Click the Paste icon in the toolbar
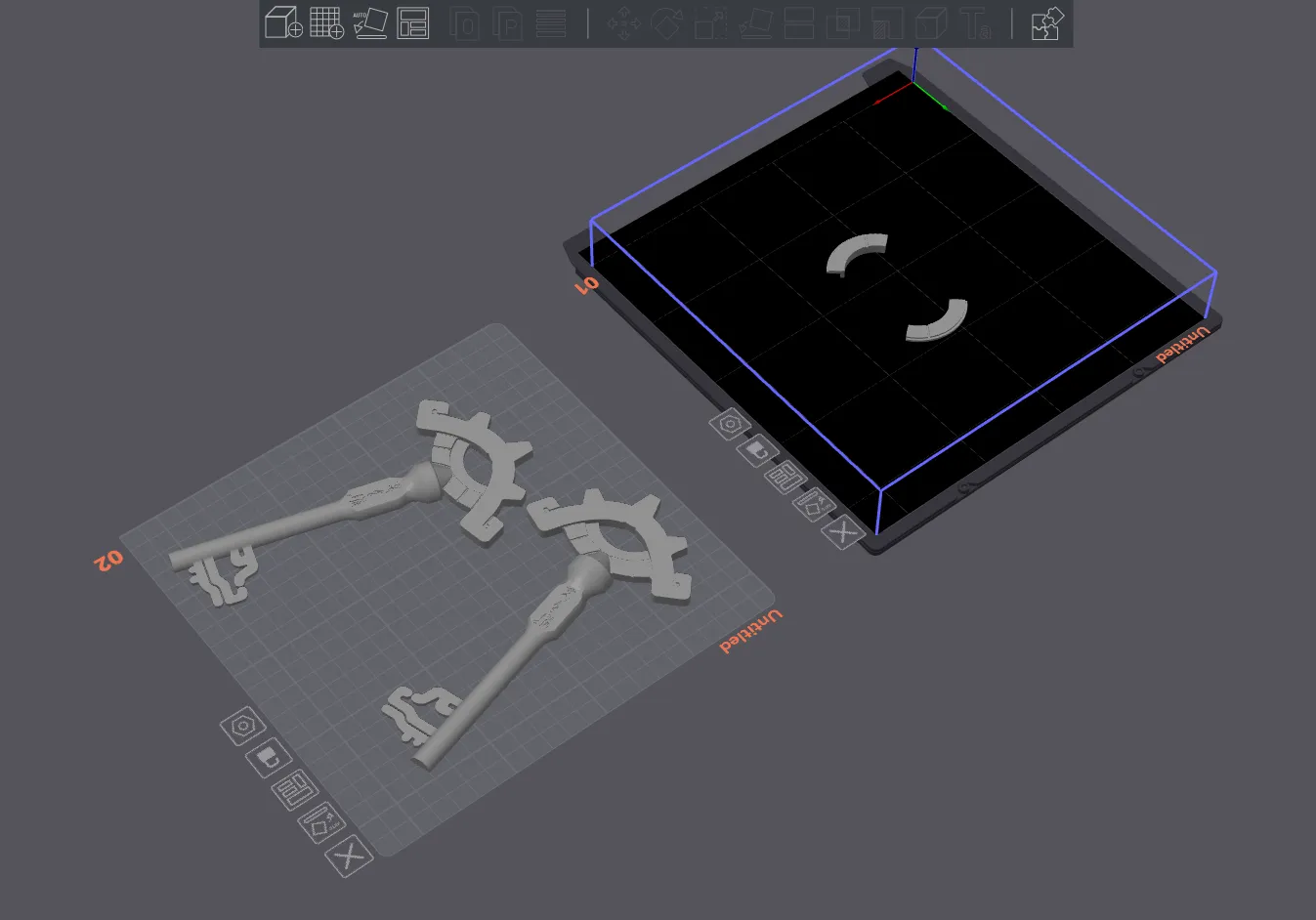1316x920 pixels. point(508,22)
